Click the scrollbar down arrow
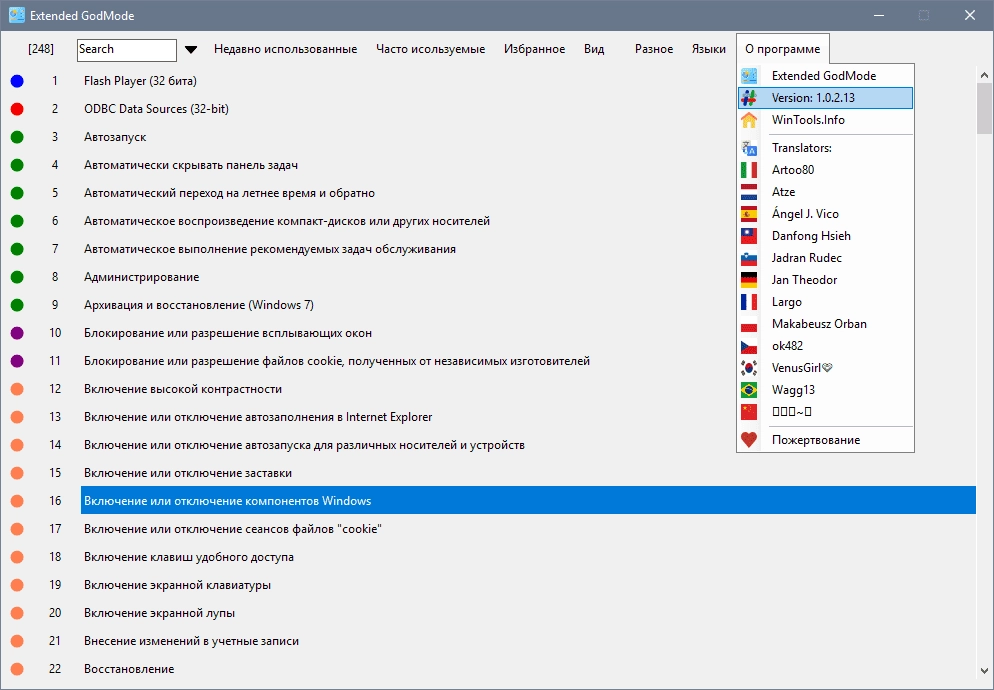 pos(984,670)
